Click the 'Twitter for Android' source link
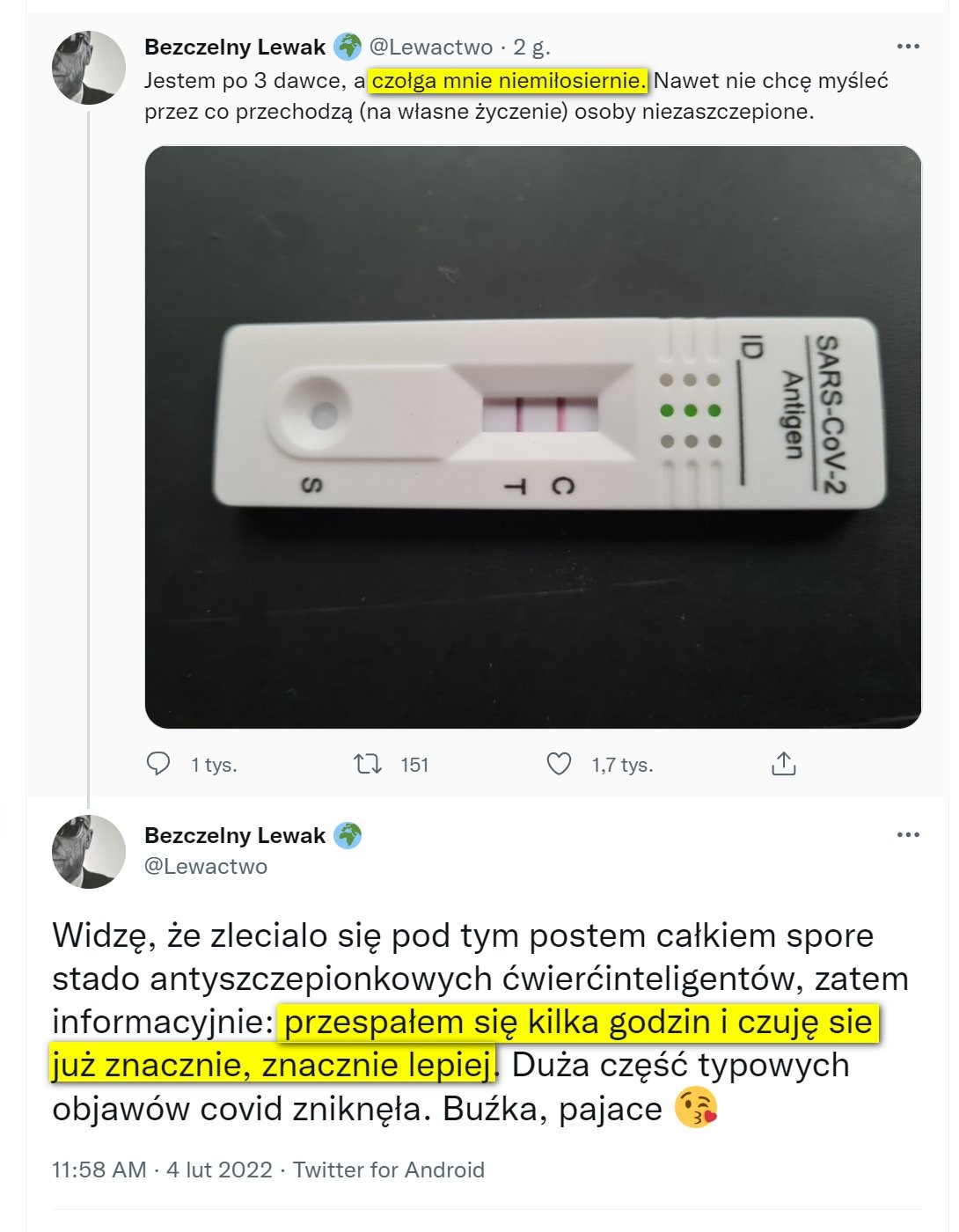Screen dimensions: 959x1232 (389, 1170)
